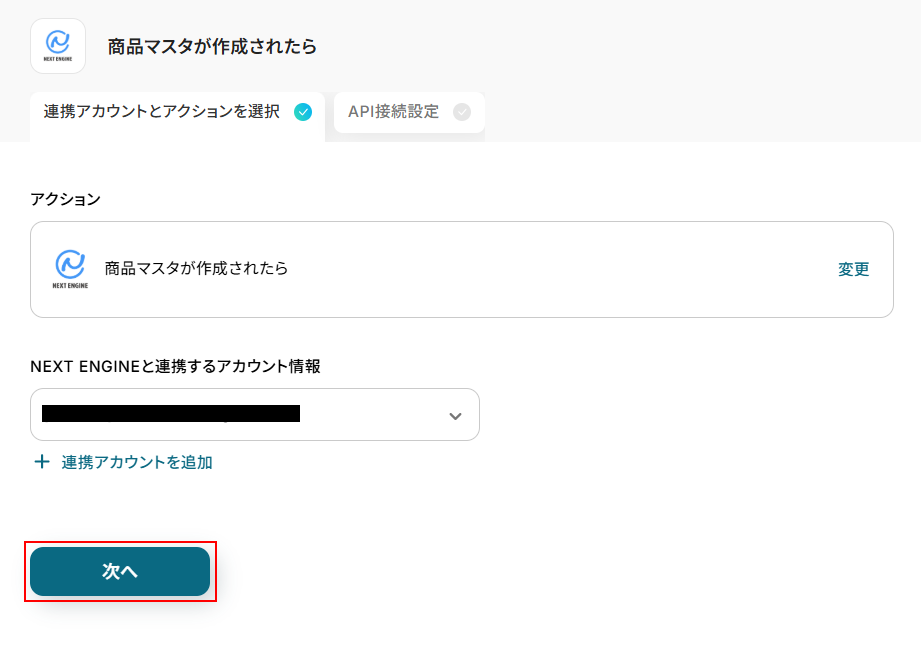This screenshot has height=647, width=921.
Task: Click the empty middle area of the action card
Action: point(560,269)
